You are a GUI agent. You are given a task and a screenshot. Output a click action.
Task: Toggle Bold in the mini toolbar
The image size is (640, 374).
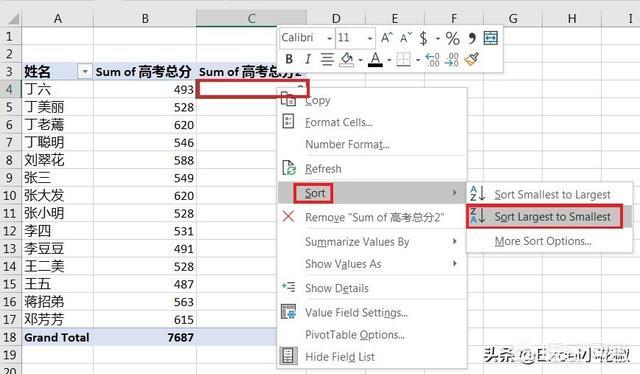coord(289,60)
